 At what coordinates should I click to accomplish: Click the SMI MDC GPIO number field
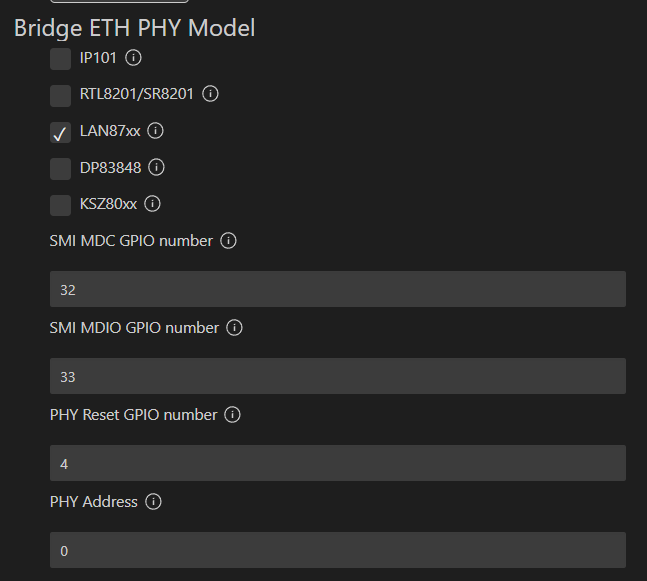[x=338, y=289]
